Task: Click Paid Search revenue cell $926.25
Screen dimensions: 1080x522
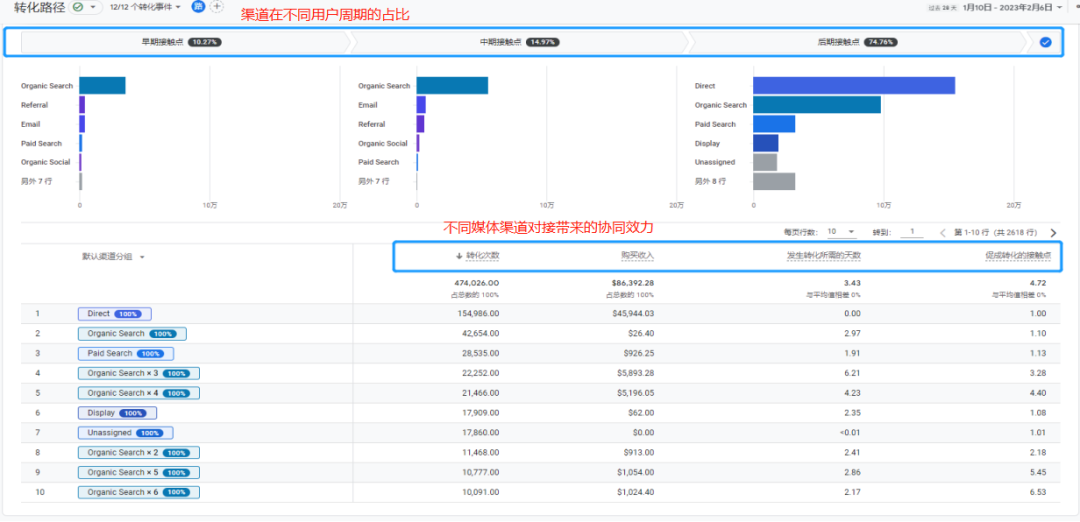Action: coord(638,353)
